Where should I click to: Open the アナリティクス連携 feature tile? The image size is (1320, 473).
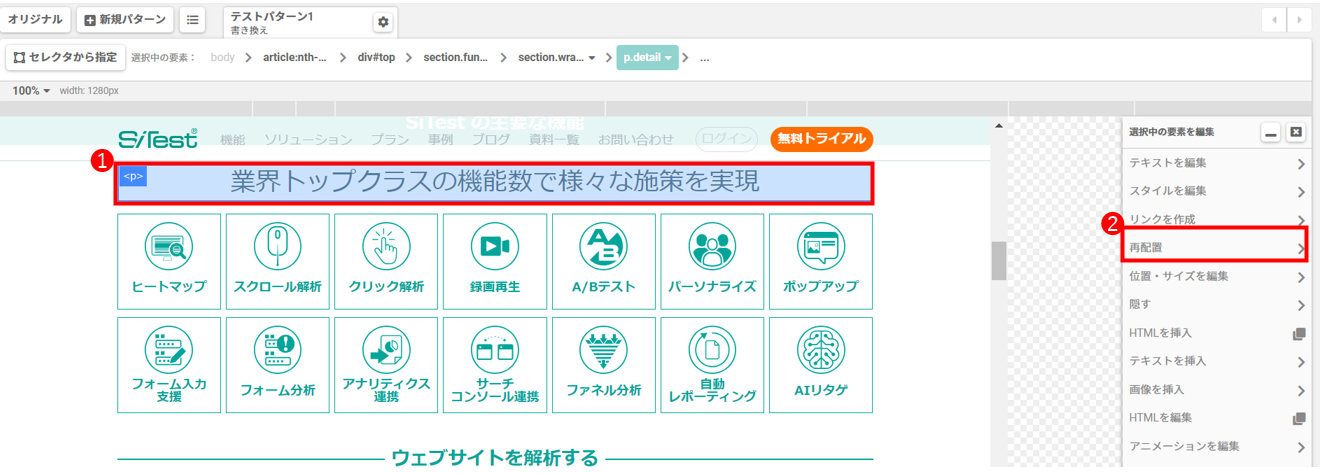pos(386,365)
